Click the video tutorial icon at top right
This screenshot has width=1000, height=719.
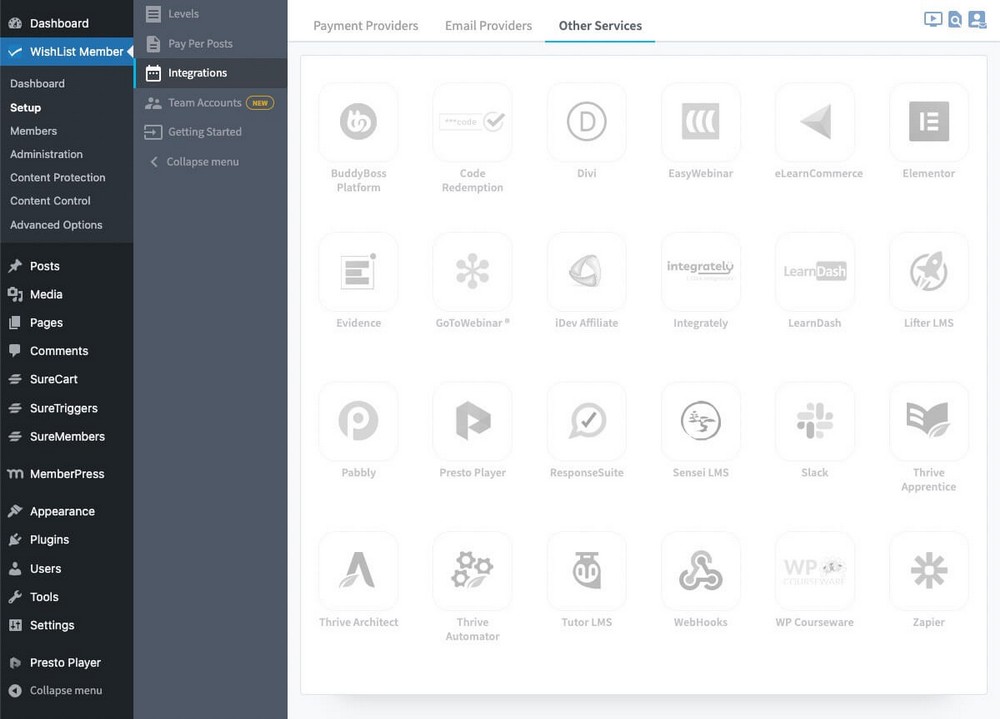tap(933, 19)
